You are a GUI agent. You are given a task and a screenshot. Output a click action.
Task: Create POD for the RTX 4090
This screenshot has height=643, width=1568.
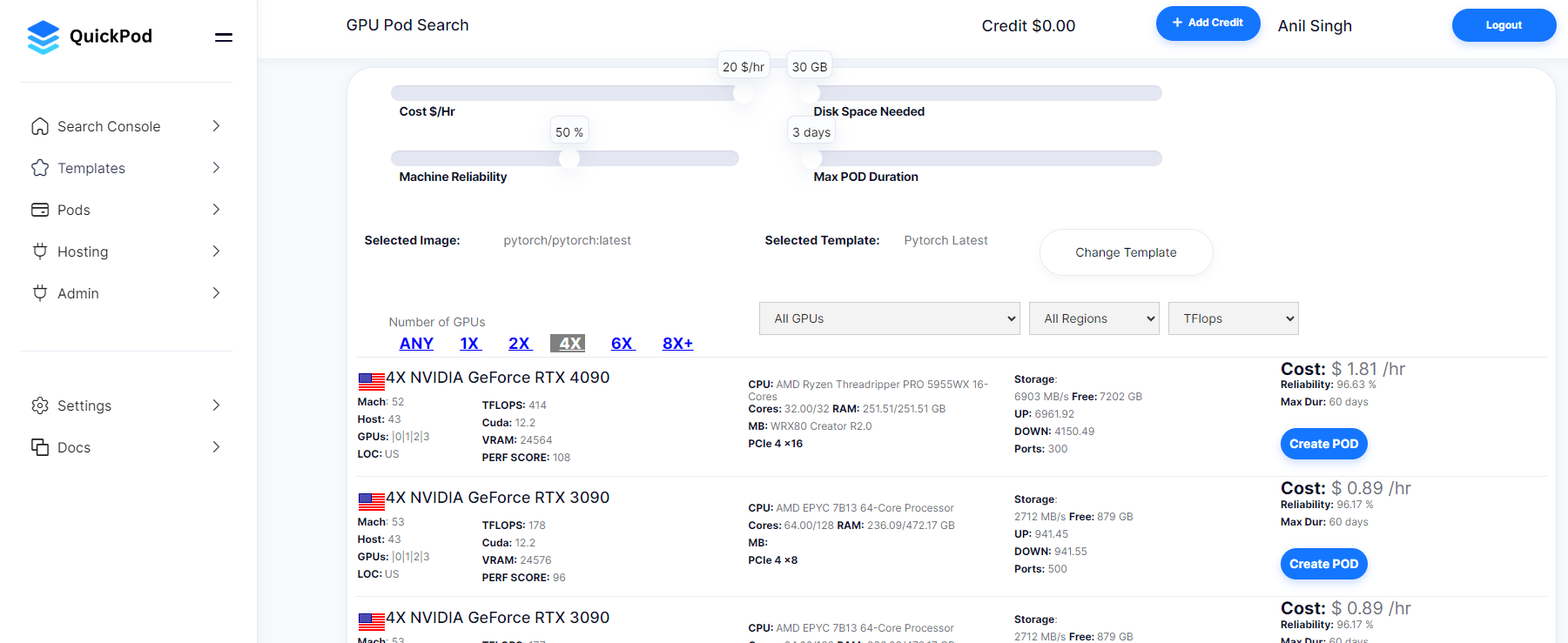[1323, 444]
